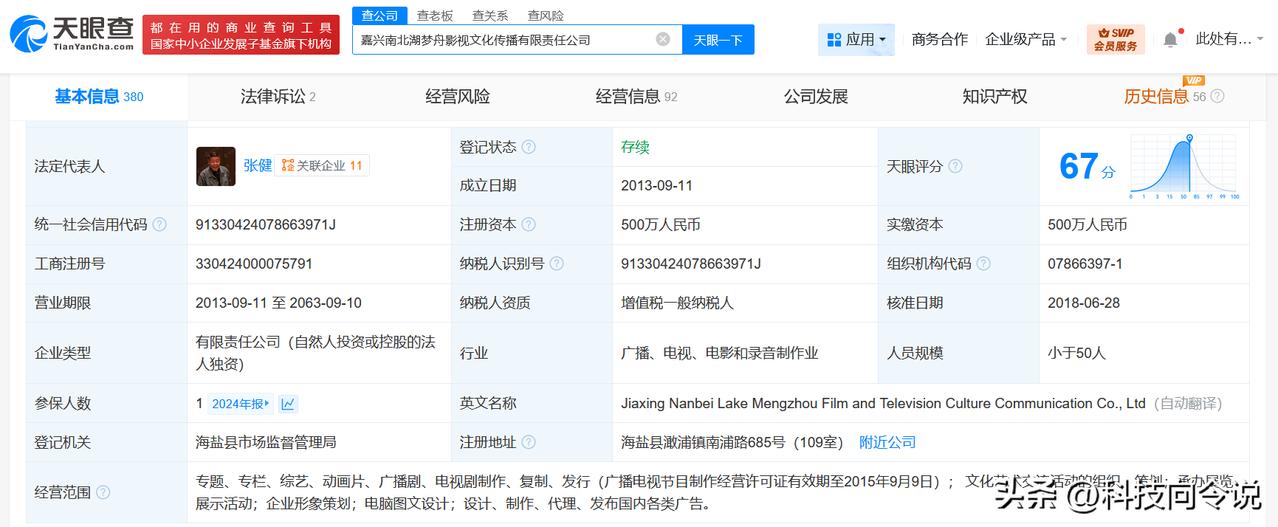View help icon next to 登记状态
1278x527 pixels.
(x=528, y=147)
